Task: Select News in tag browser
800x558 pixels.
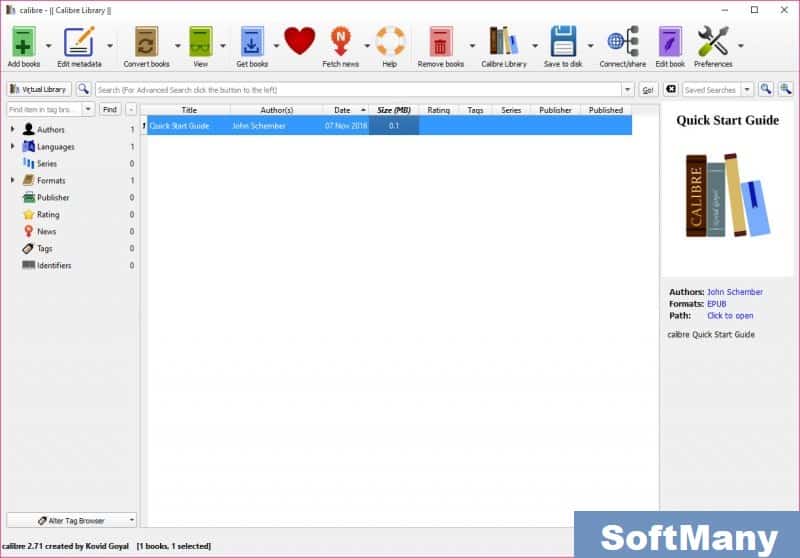Action: click(x=46, y=231)
